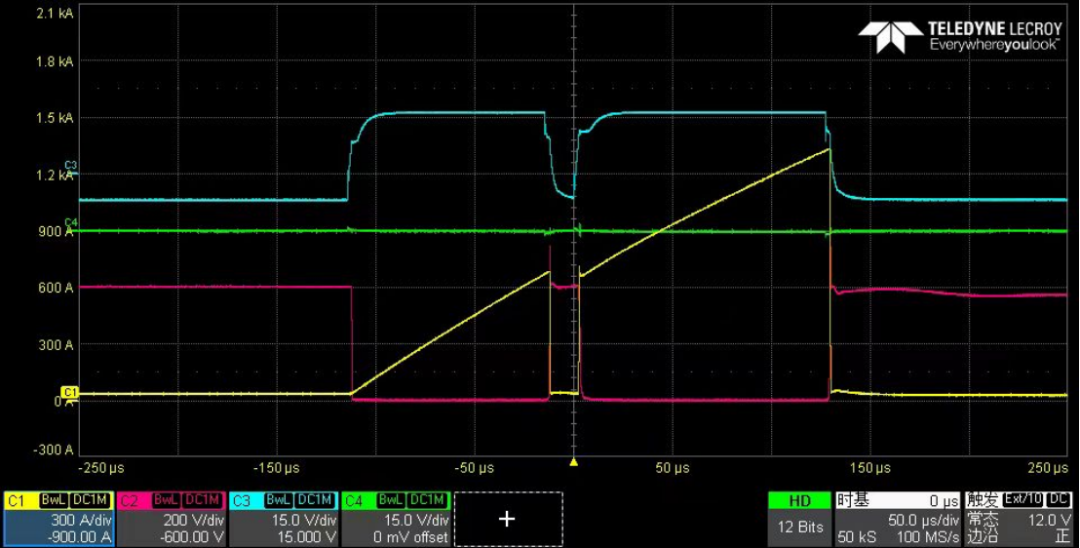The width and height of the screenshot is (1080, 548).
Task: Select the cyan C3 marker at grid left edge
Action: point(70,165)
